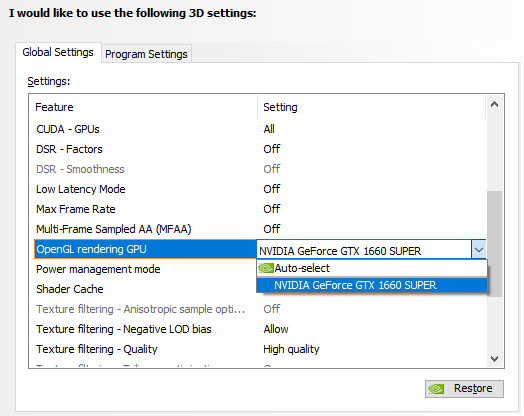Choose Auto-select from the GPU dropdown
This screenshot has height=416, width=524.
[x=372, y=268]
